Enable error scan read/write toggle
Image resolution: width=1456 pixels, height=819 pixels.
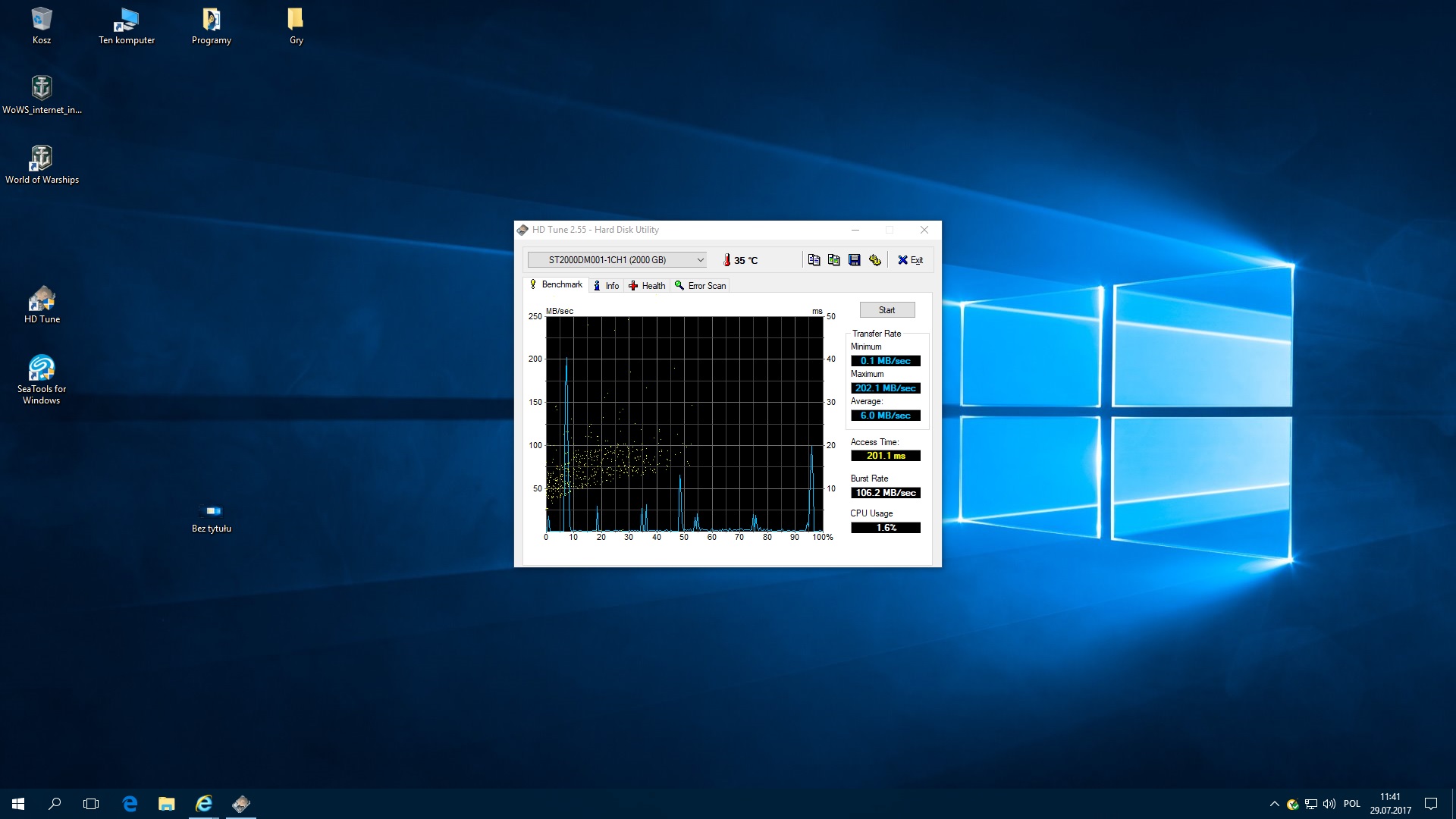pyautogui.click(x=700, y=285)
